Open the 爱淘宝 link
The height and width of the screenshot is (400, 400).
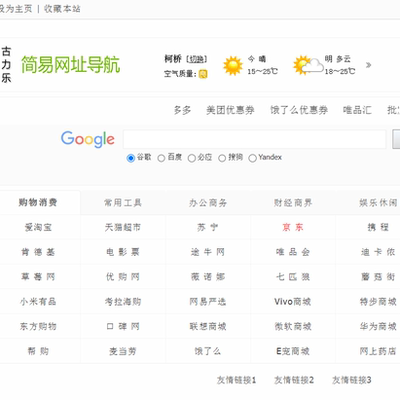pos(38,227)
